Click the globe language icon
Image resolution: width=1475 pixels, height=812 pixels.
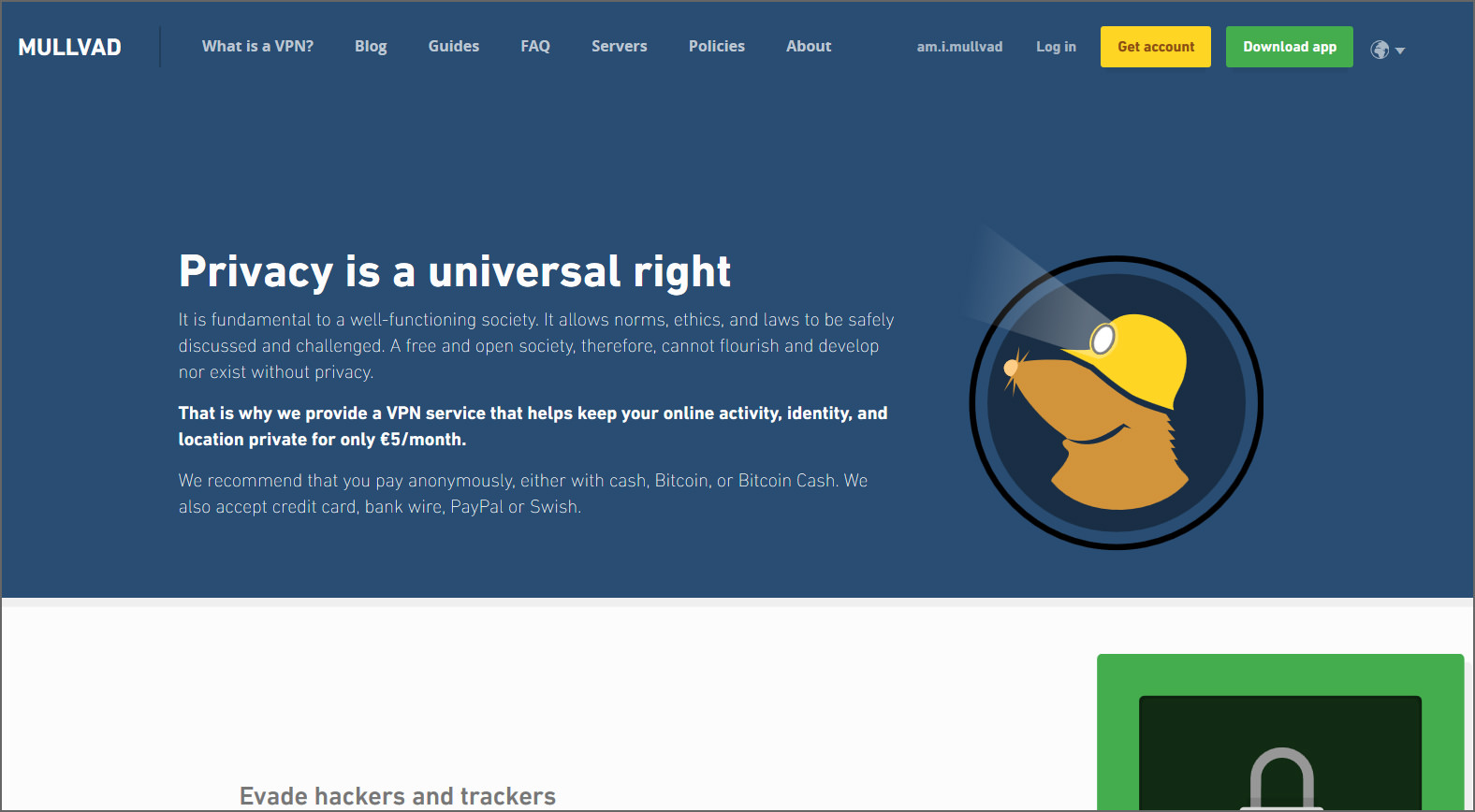point(1380,50)
